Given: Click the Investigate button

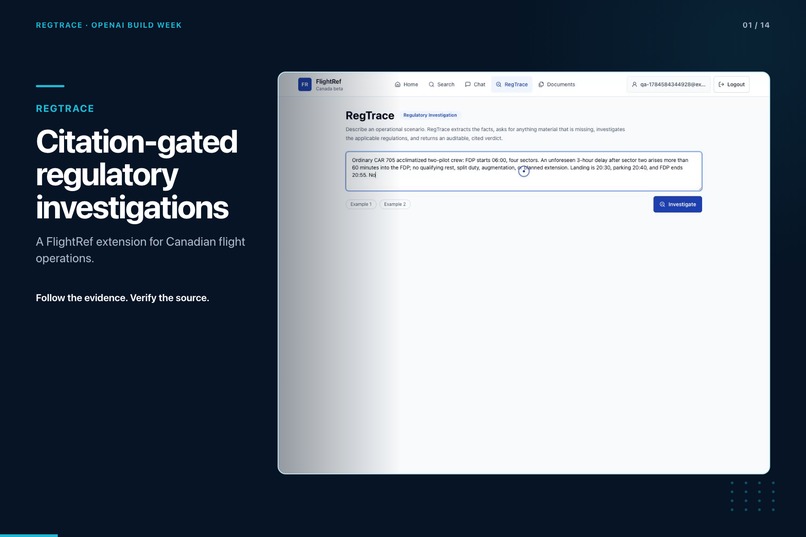Looking at the screenshot, I should (x=677, y=204).
